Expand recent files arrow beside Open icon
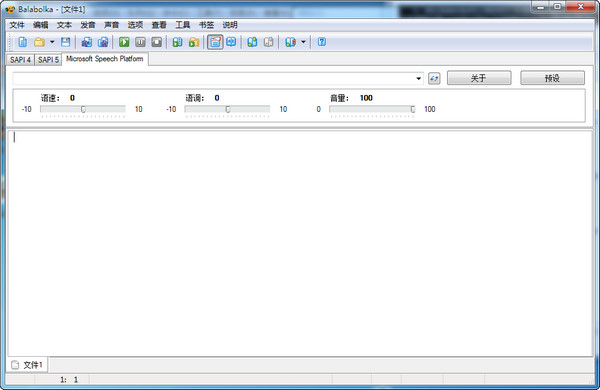 [x=52, y=42]
